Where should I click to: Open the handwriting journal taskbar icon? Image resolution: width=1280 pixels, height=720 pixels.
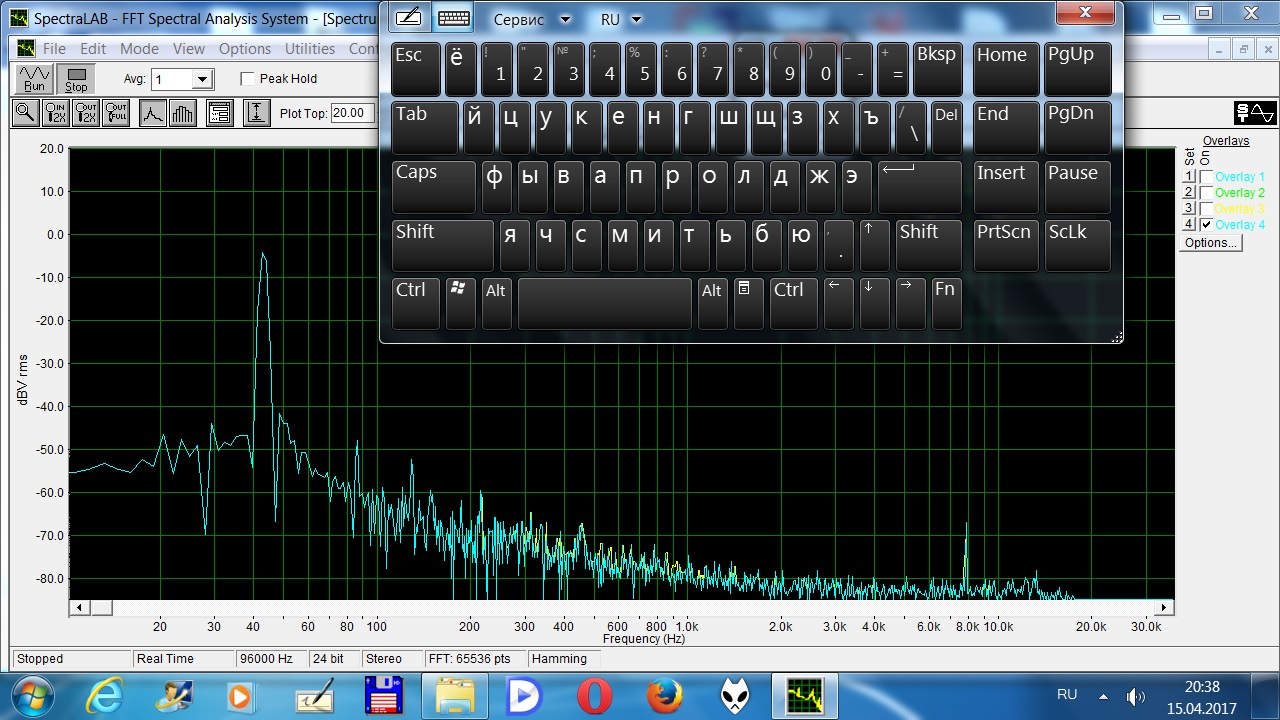314,696
